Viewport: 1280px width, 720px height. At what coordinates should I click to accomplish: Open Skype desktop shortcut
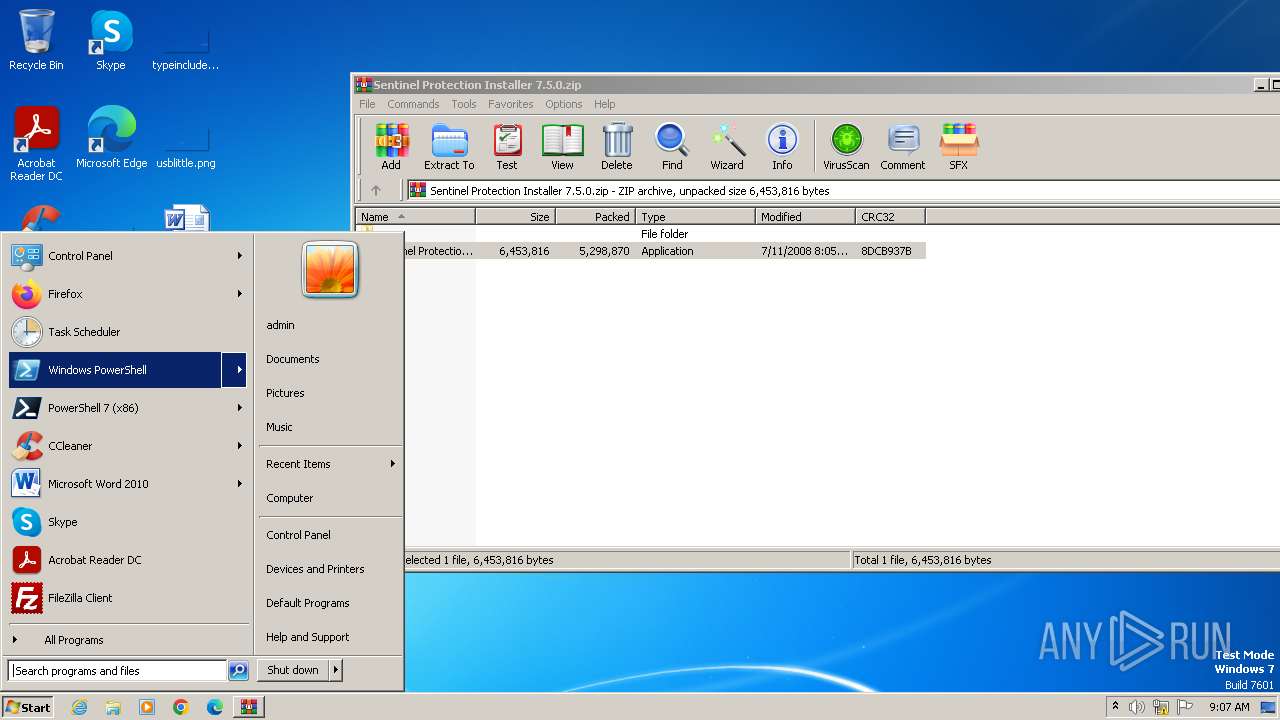point(111,40)
